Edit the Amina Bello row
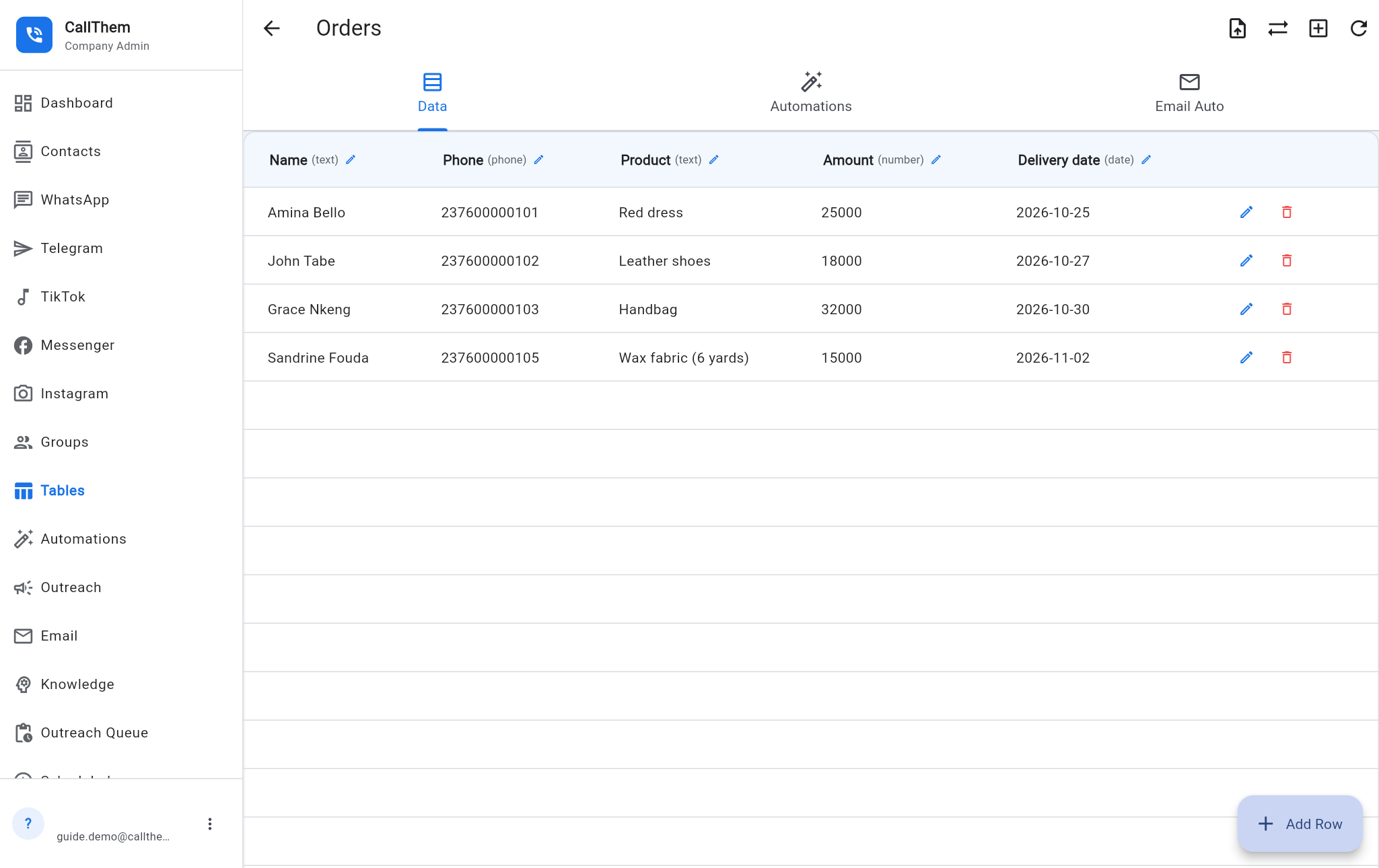Image resolution: width=1379 pixels, height=868 pixels. click(1246, 213)
